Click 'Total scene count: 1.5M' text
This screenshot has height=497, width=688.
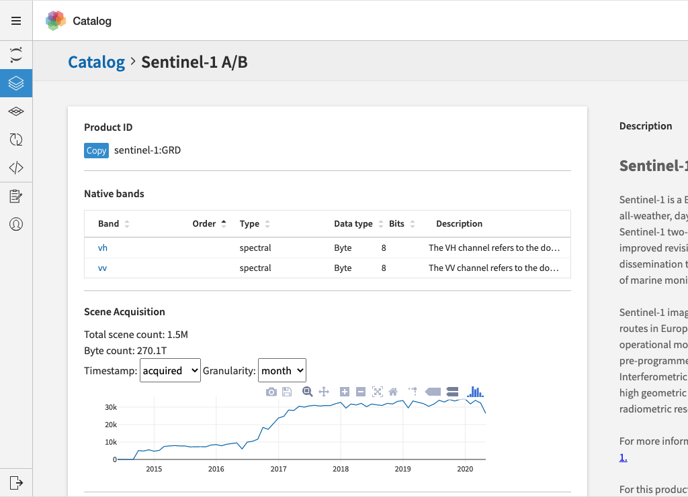(136, 335)
